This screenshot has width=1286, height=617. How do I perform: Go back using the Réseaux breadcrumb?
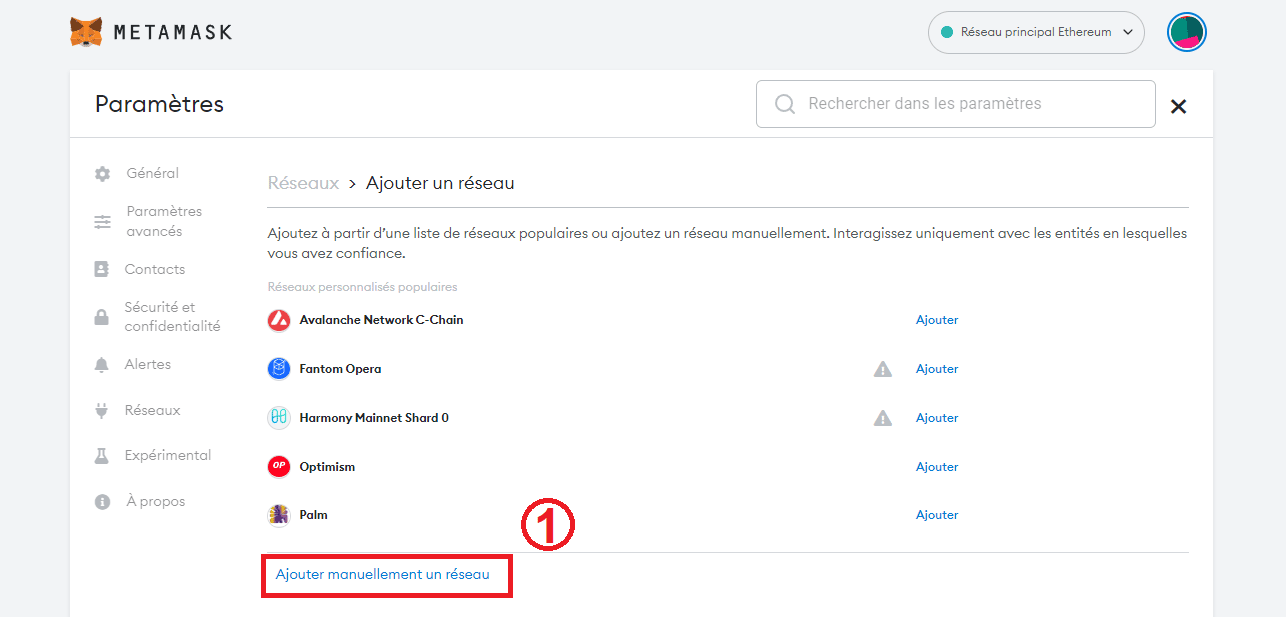tap(303, 182)
